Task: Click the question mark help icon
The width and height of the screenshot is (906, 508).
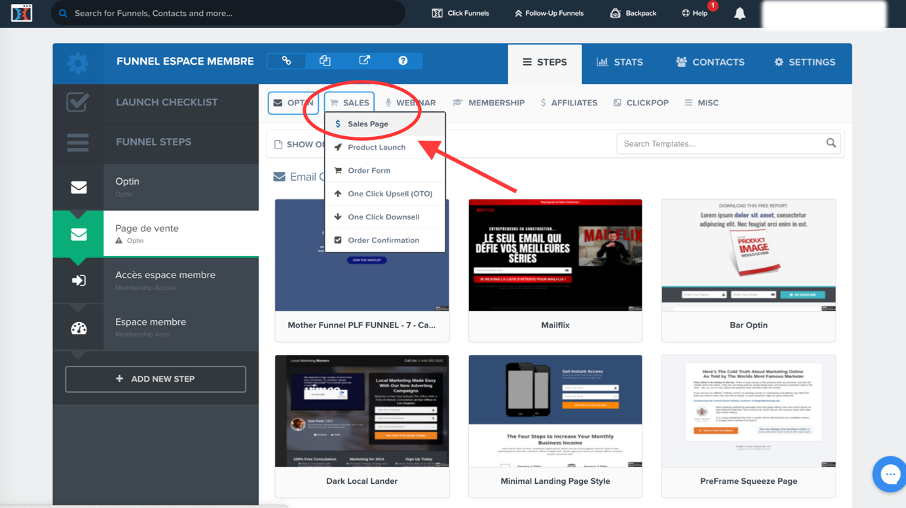Action: click(x=403, y=61)
